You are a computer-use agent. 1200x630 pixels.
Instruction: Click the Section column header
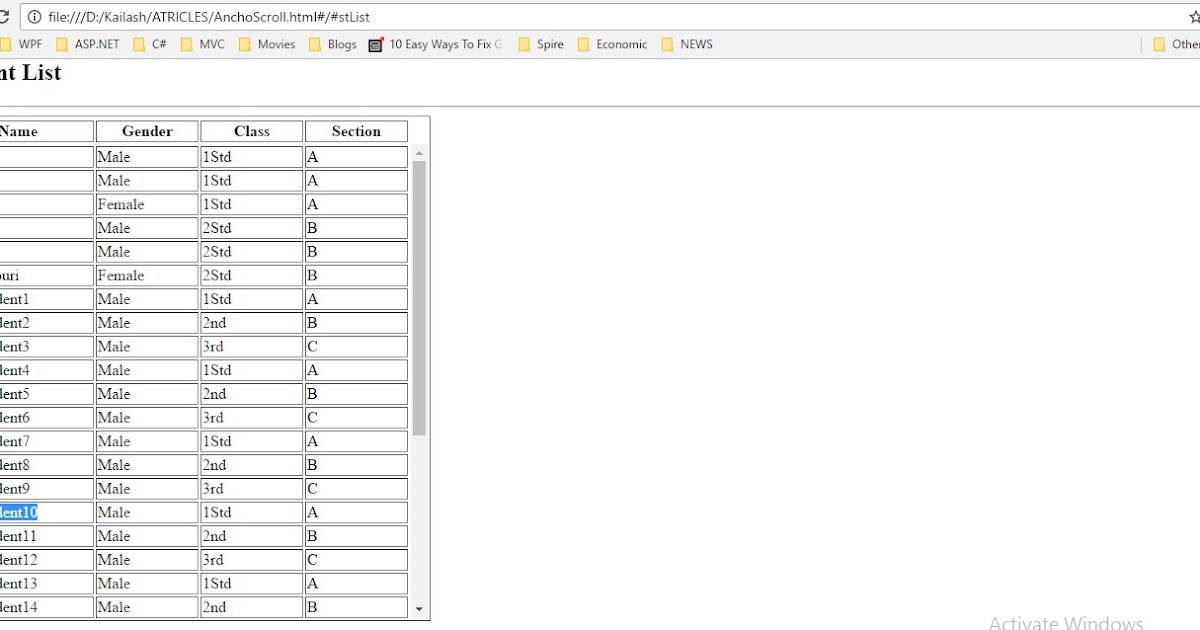[x=356, y=131]
